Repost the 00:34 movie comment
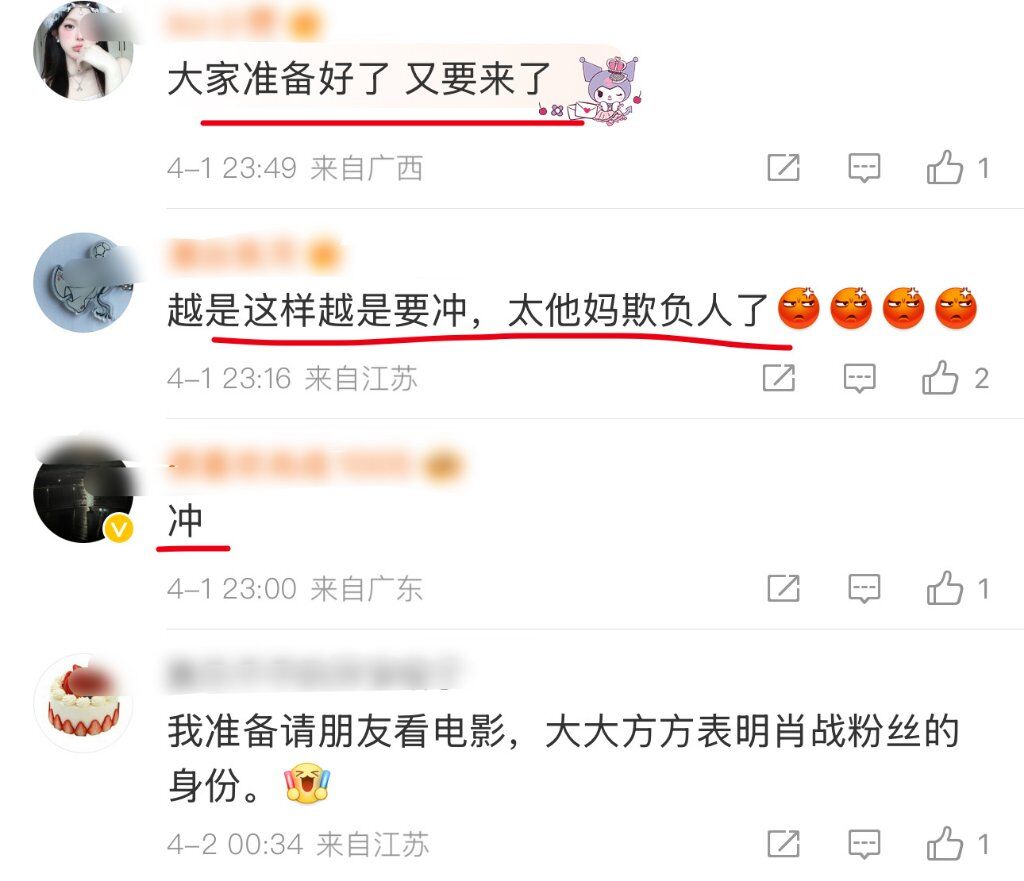Image resolution: width=1024 pixels, height=881 pixels. click(x=783, y=844)
